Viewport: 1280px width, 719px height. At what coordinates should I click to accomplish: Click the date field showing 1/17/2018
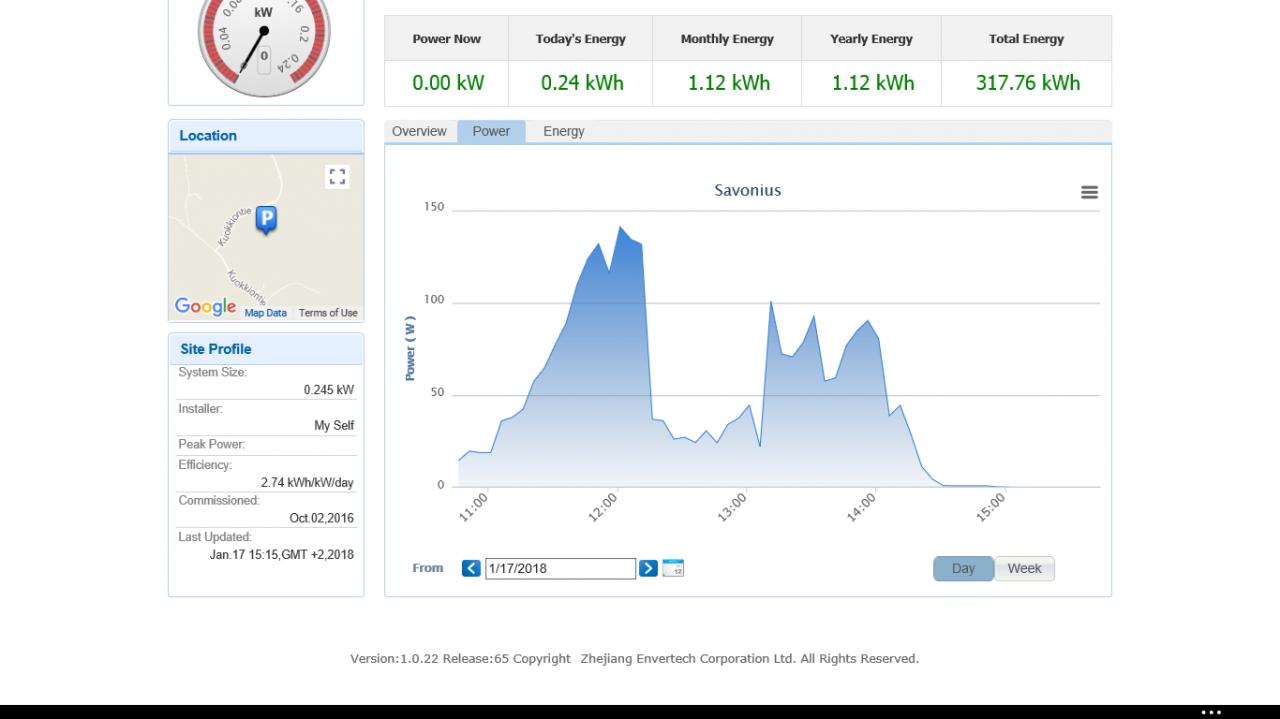click(x=560, y=568)
